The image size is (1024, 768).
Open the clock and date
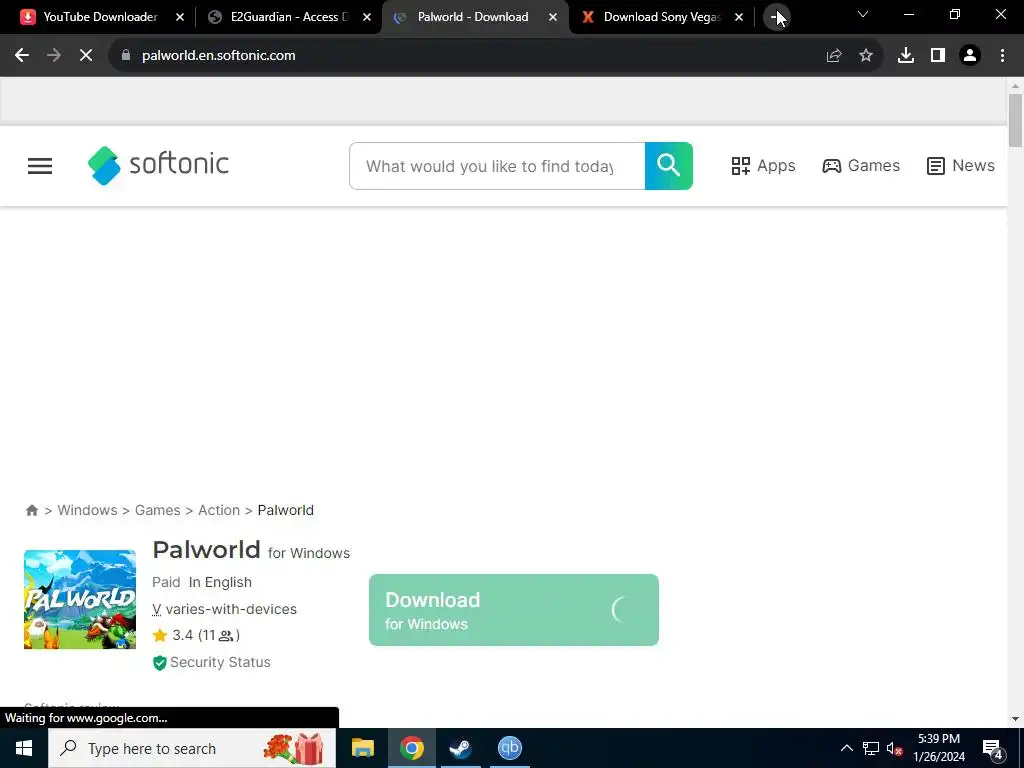point(939,748)
